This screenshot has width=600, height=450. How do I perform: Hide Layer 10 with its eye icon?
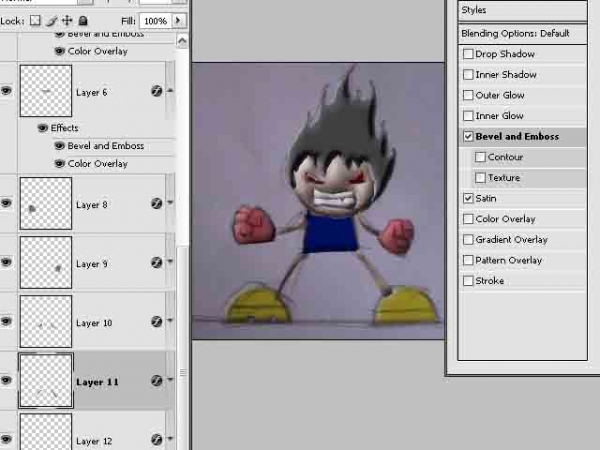6,321
